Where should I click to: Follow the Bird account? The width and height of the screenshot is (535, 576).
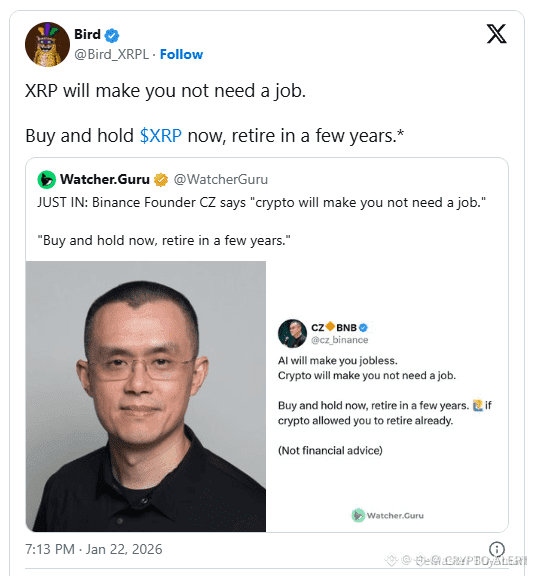tap(181, 54)
